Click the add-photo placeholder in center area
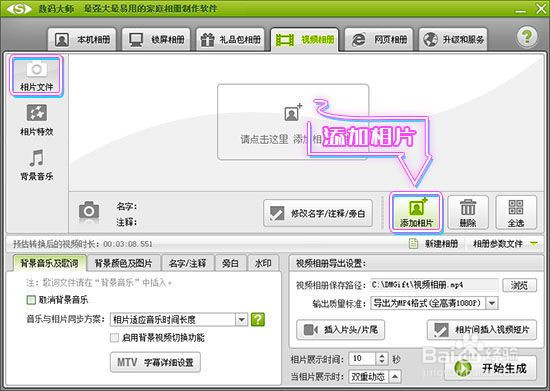Screen dimensions: 550x391 (293, 122)
